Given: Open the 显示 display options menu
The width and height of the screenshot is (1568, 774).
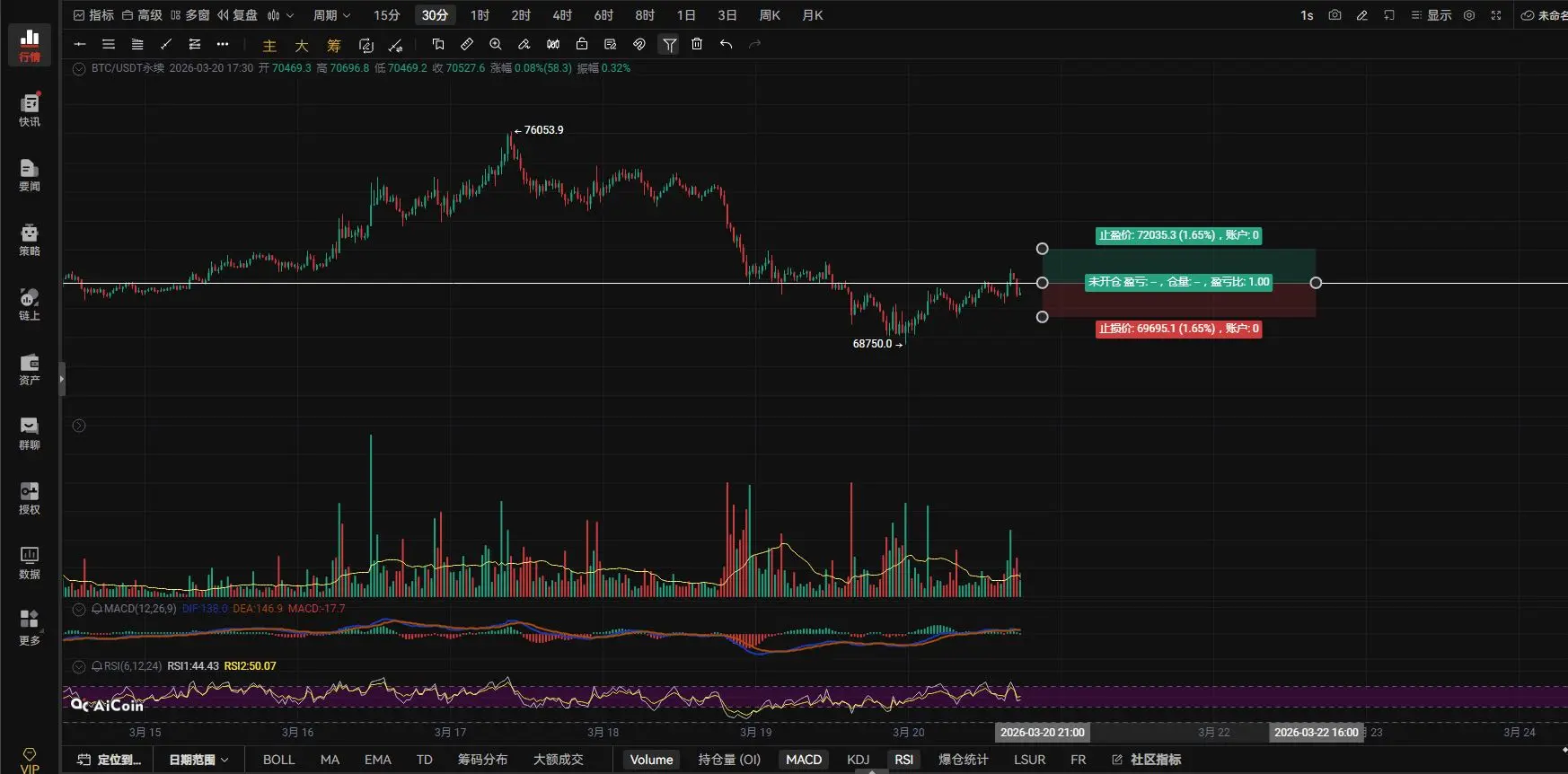Looking at the screenshot, I should (1431, 15).
